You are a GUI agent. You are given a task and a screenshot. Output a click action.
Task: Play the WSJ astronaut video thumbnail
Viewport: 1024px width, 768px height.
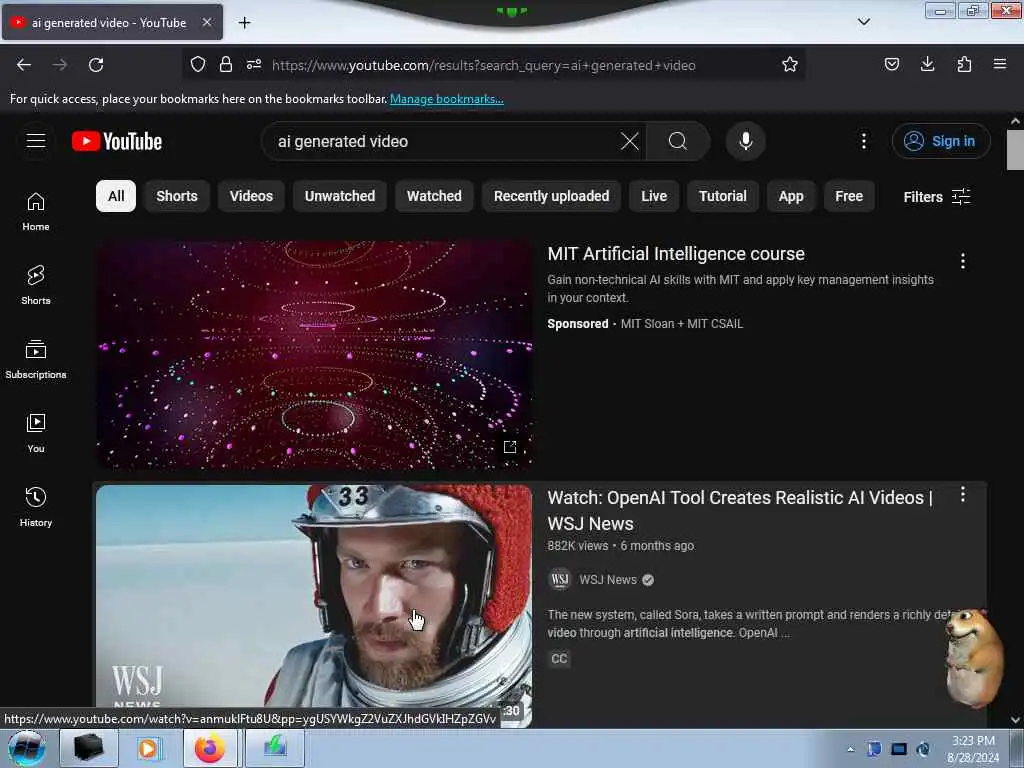(x=314, y=605)
